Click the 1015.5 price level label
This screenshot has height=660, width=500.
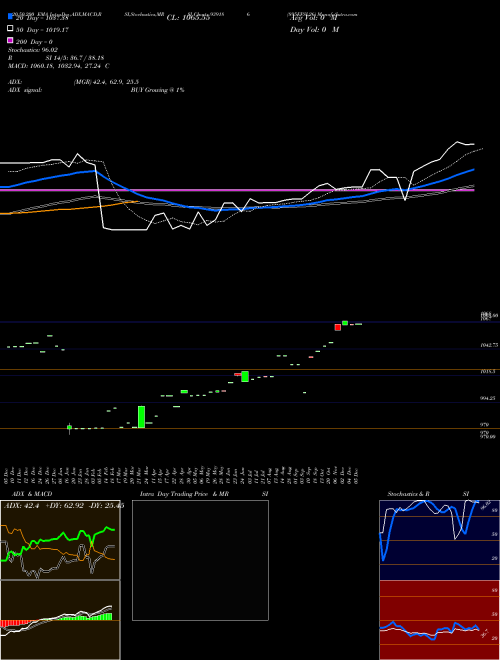pyautogui.click(x=487, y=372)
